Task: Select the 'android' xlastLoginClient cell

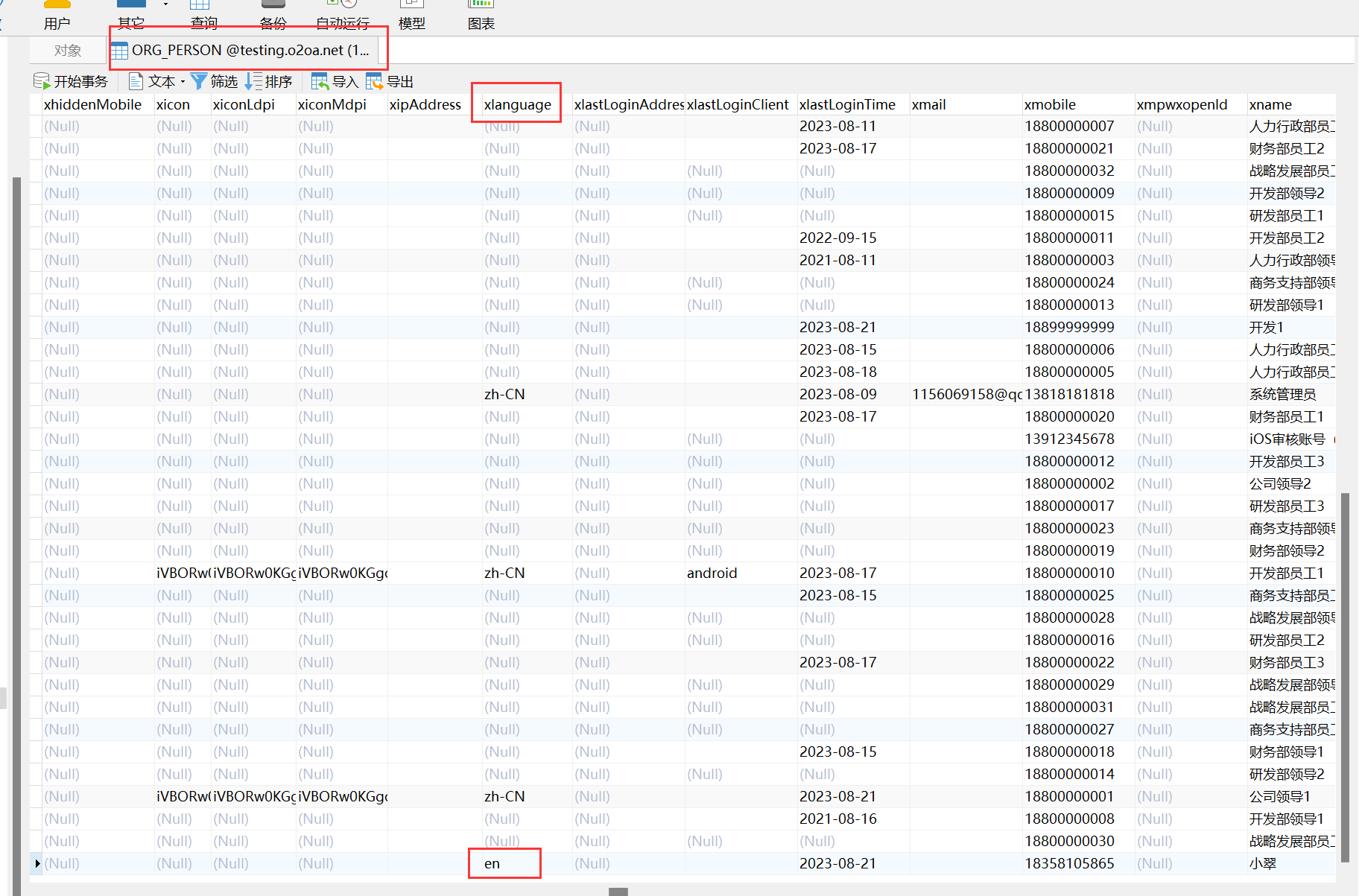Action: coord(712,573)
